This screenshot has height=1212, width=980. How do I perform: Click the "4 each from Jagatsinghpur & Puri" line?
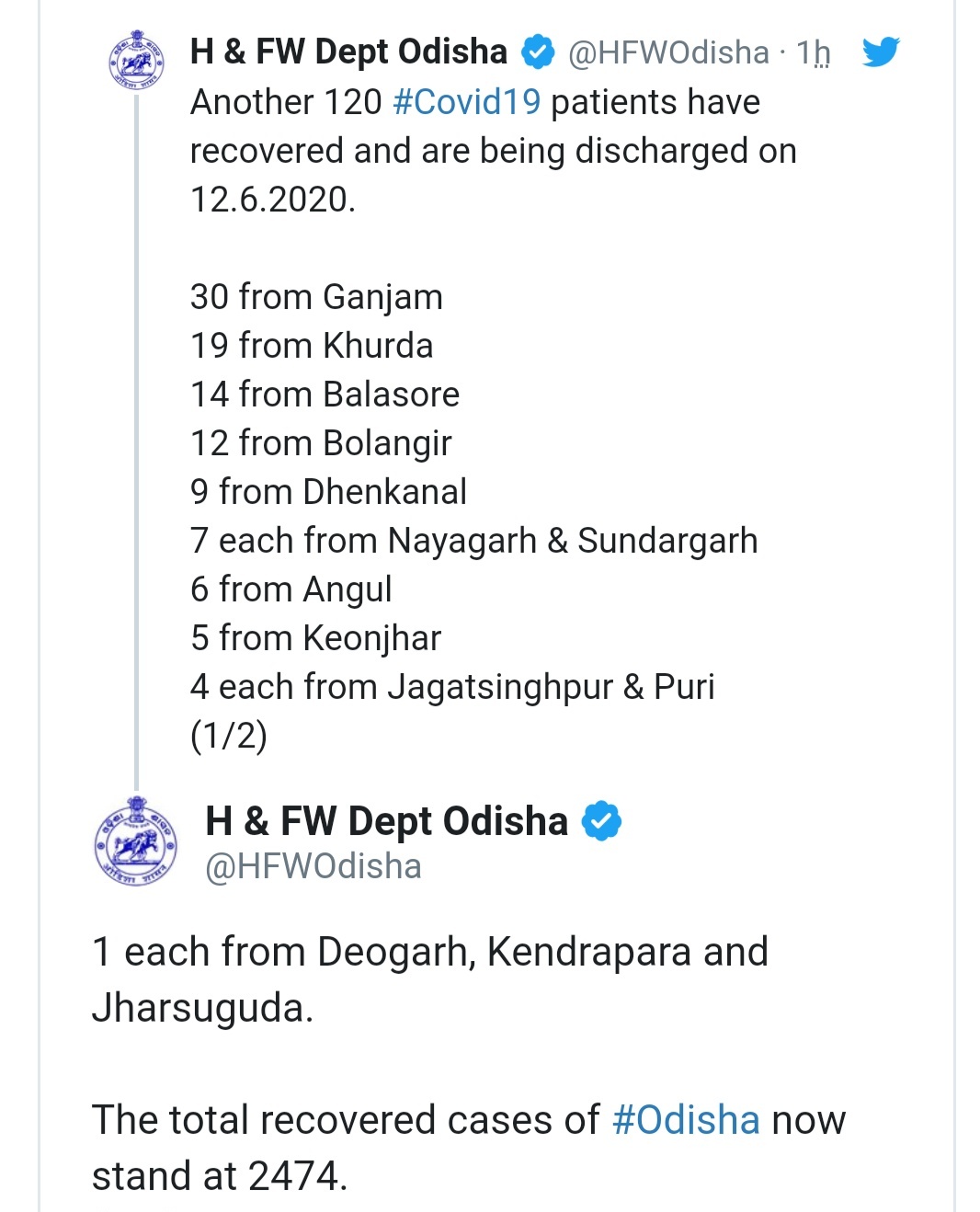click(x=452, y=687)
